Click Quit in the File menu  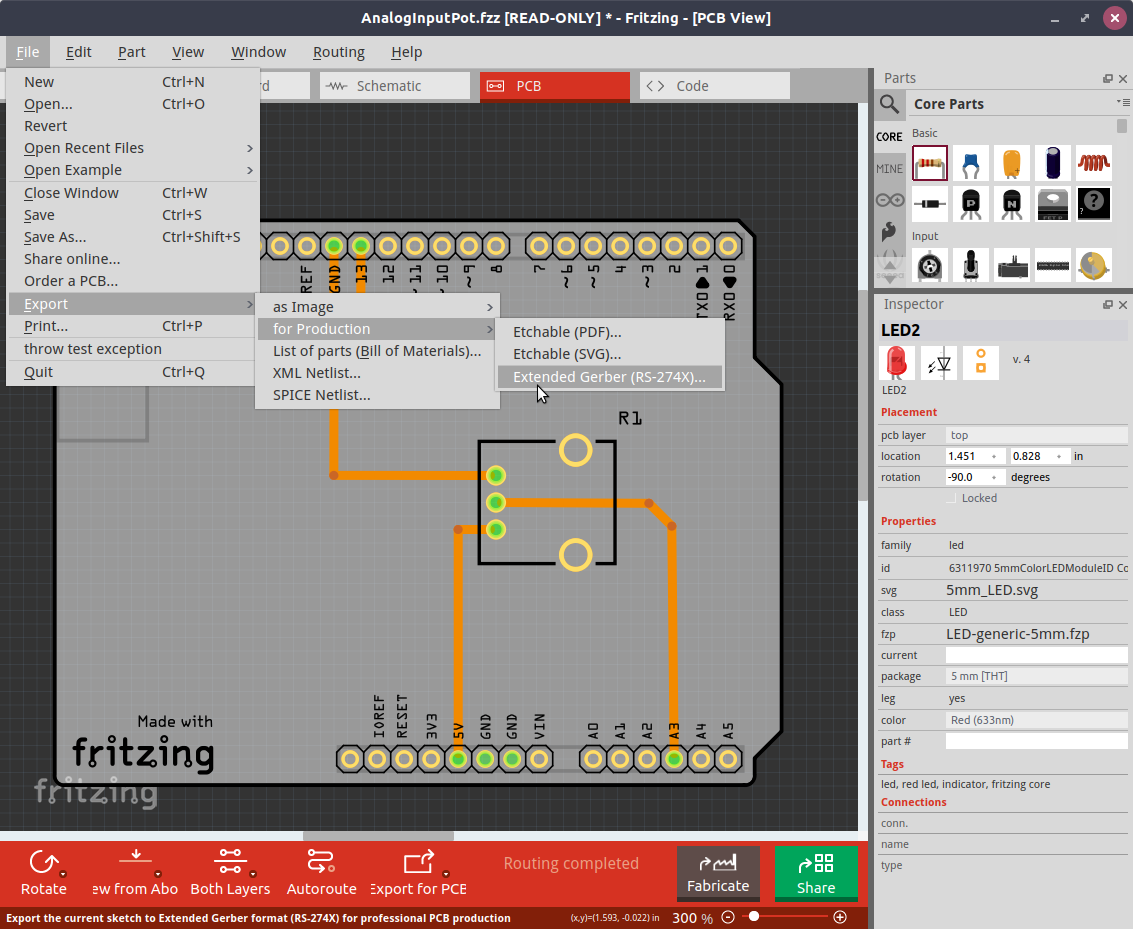point(133,373)
